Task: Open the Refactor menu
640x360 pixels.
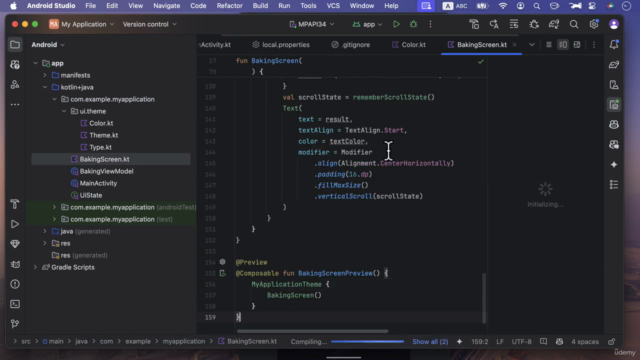Action: point(229,6)
